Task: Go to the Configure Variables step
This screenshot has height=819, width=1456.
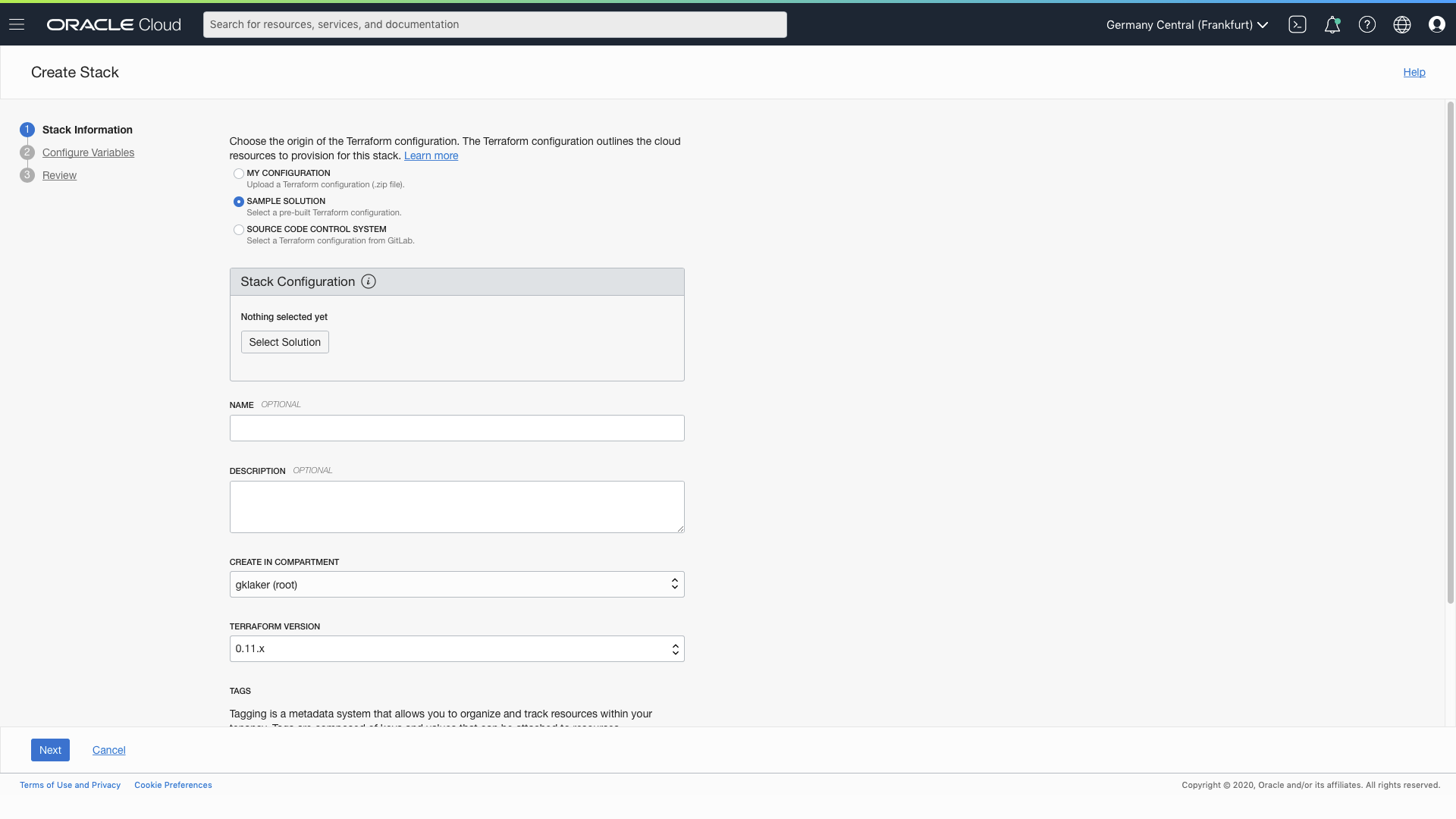Action: tap(88, 152)
